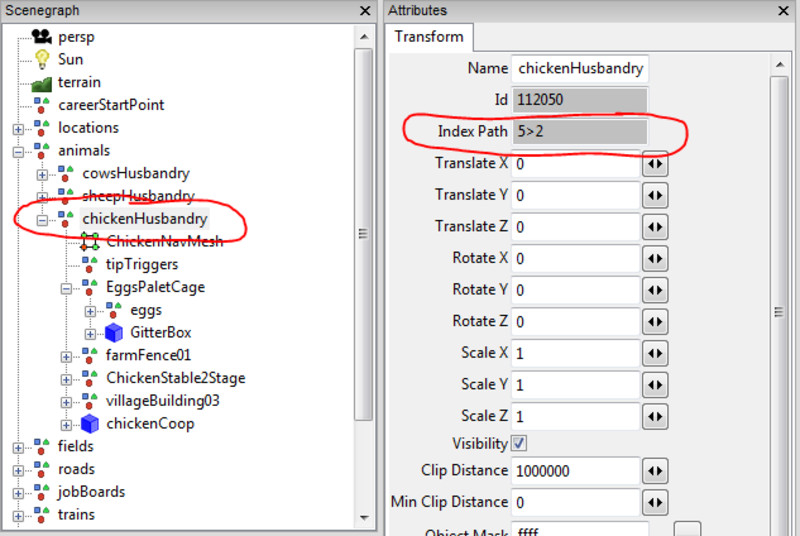800x536 pixels.
Task: Click the careerStartPoint transform group icon
Action: click(x=42, y=105)
